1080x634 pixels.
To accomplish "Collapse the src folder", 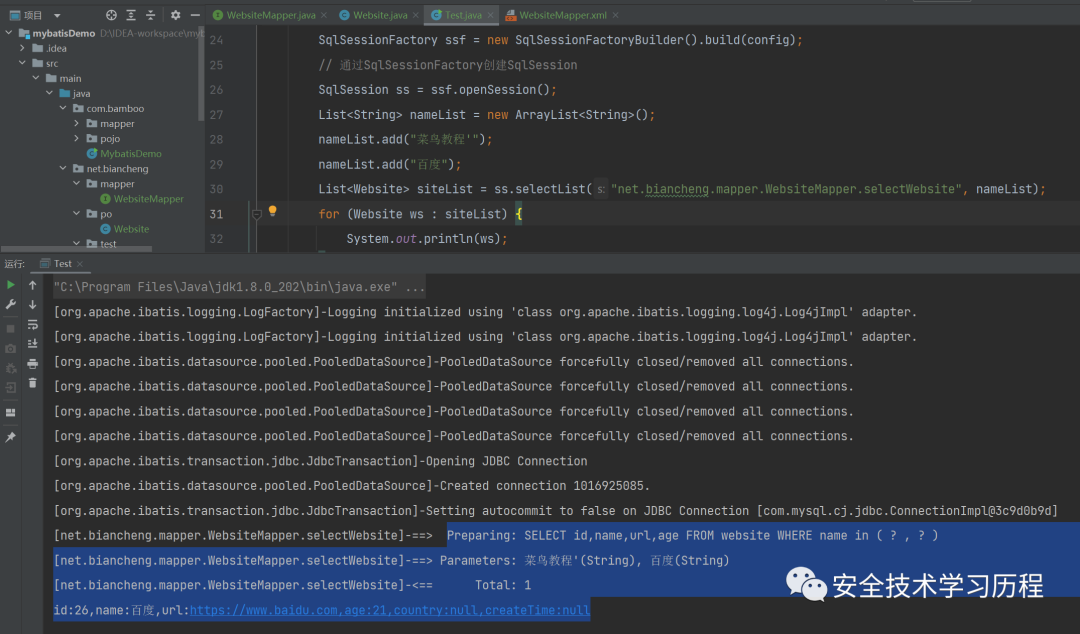I will point(22,63).
